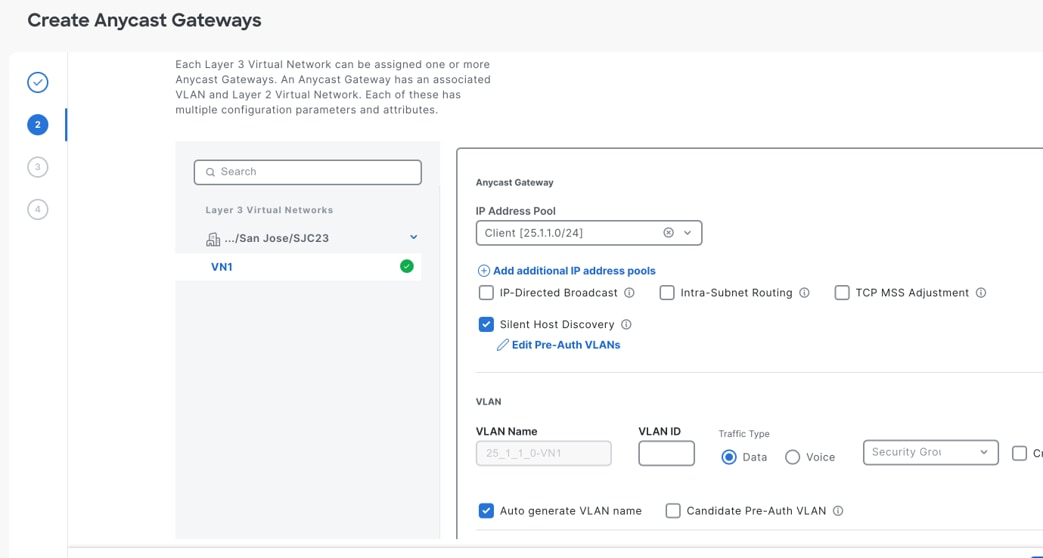The width and height of the screenshot is (1043, 558).
Task: Click Edit Pre-Auth VLANs link
Action: 566,345
